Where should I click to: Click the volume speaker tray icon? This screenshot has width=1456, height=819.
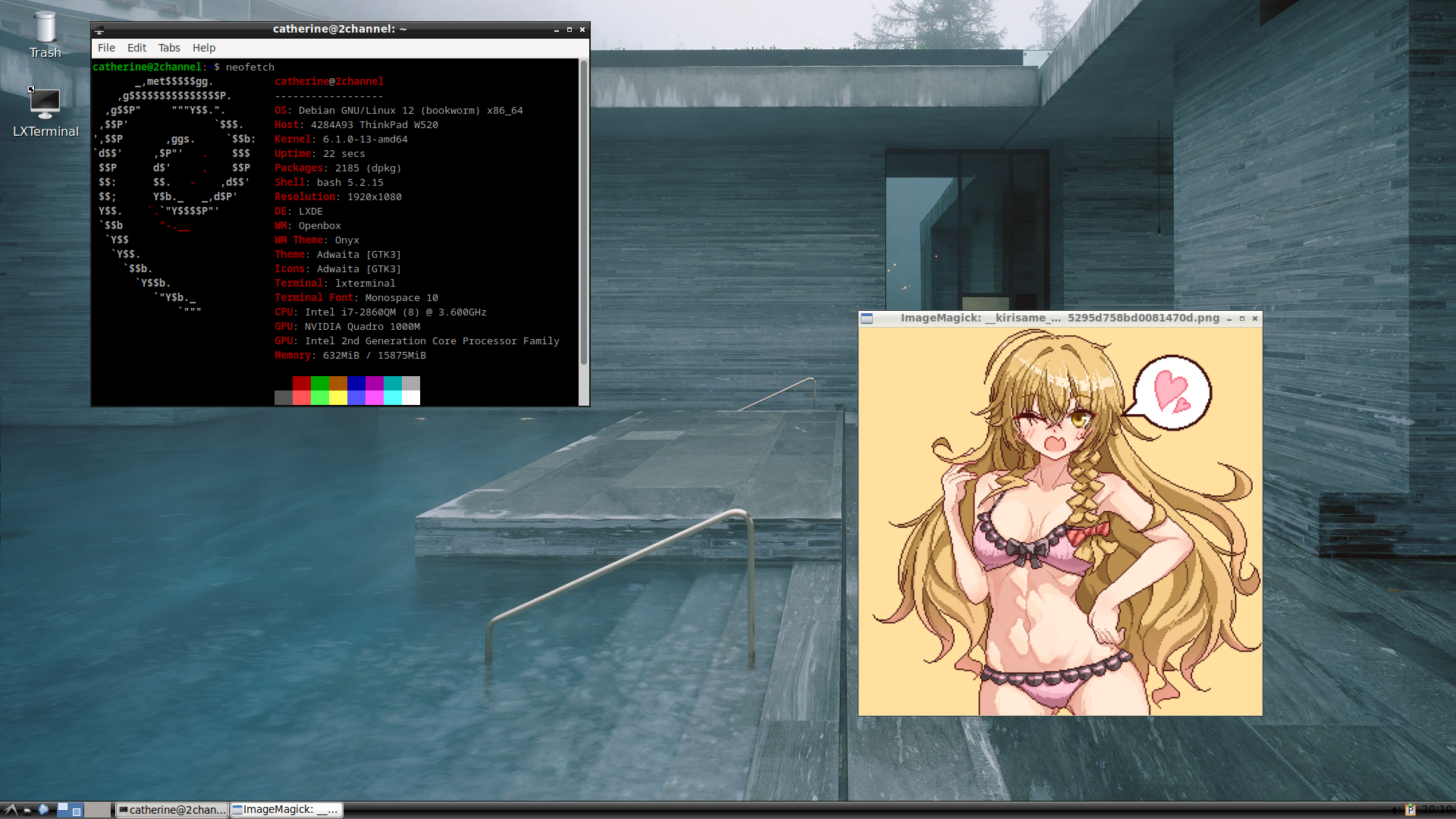pyautogui.click(x=1396, y=810)
